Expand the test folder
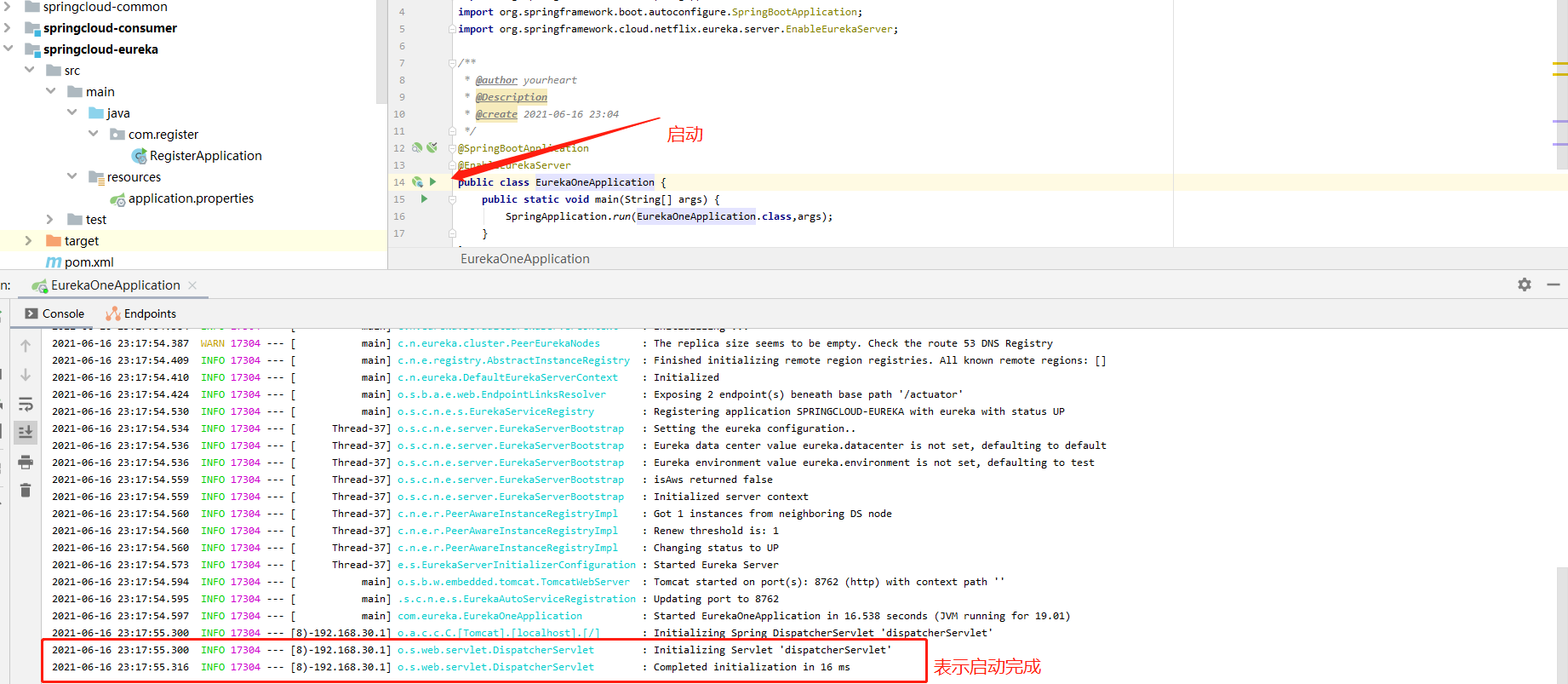The image size is (1568, 684). click(x=50, y=219)
